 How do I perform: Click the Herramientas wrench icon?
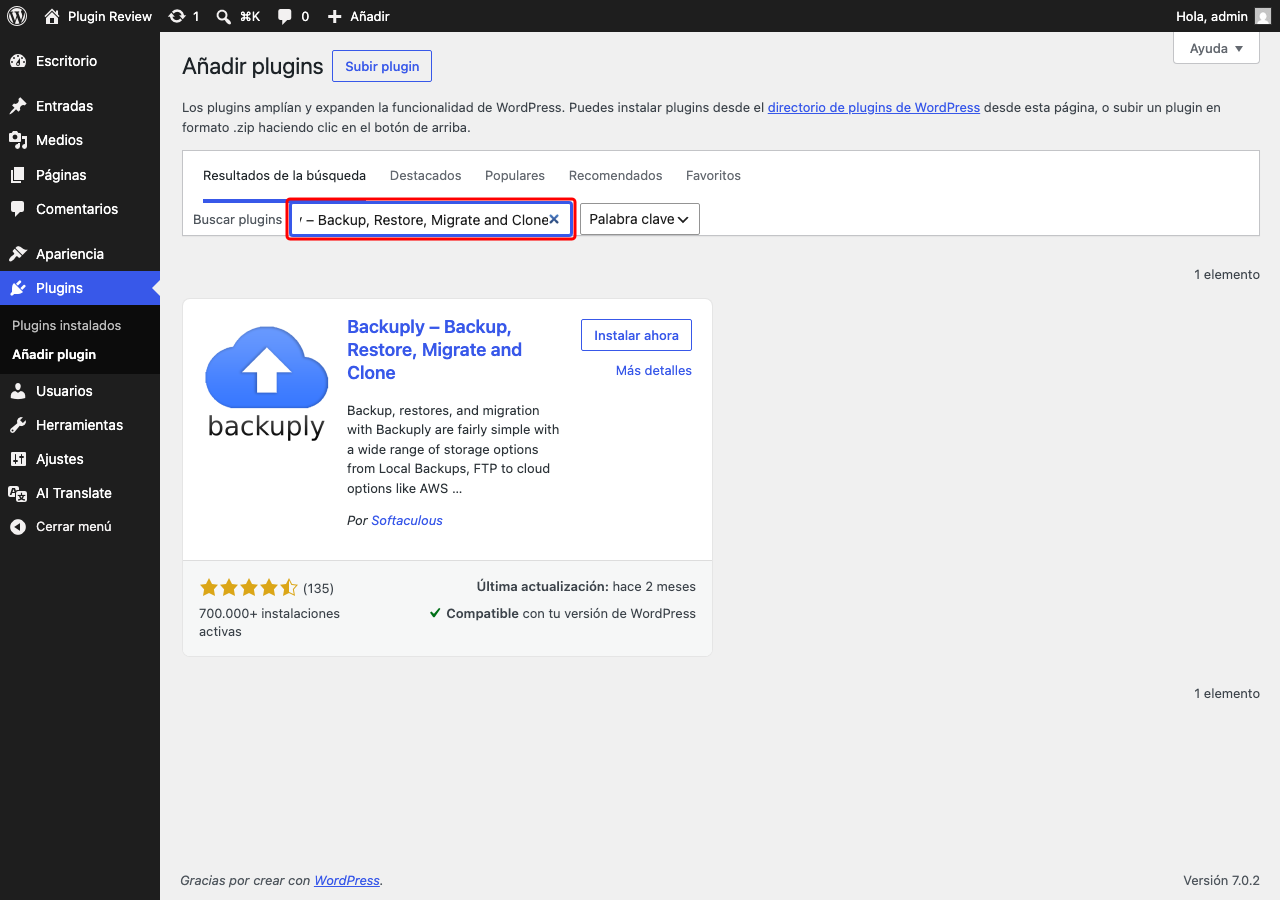pyautogui.click(x=18, y=425)
